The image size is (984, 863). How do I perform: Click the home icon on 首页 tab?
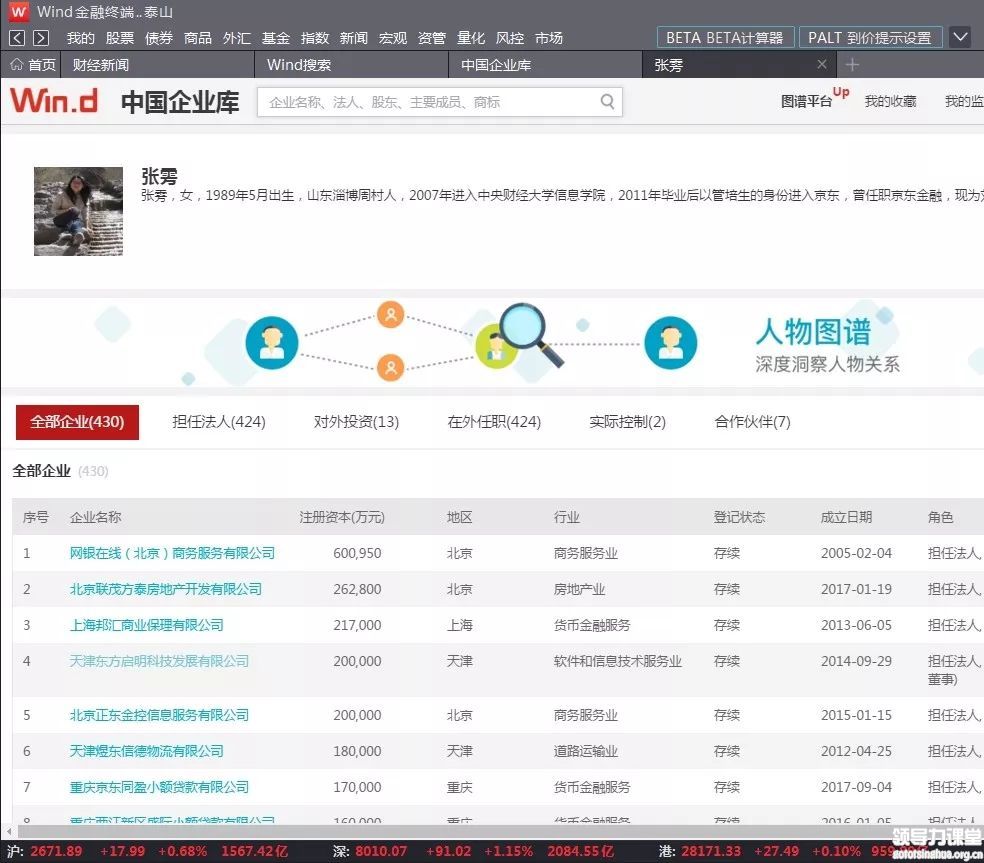(x=16, y=65)
